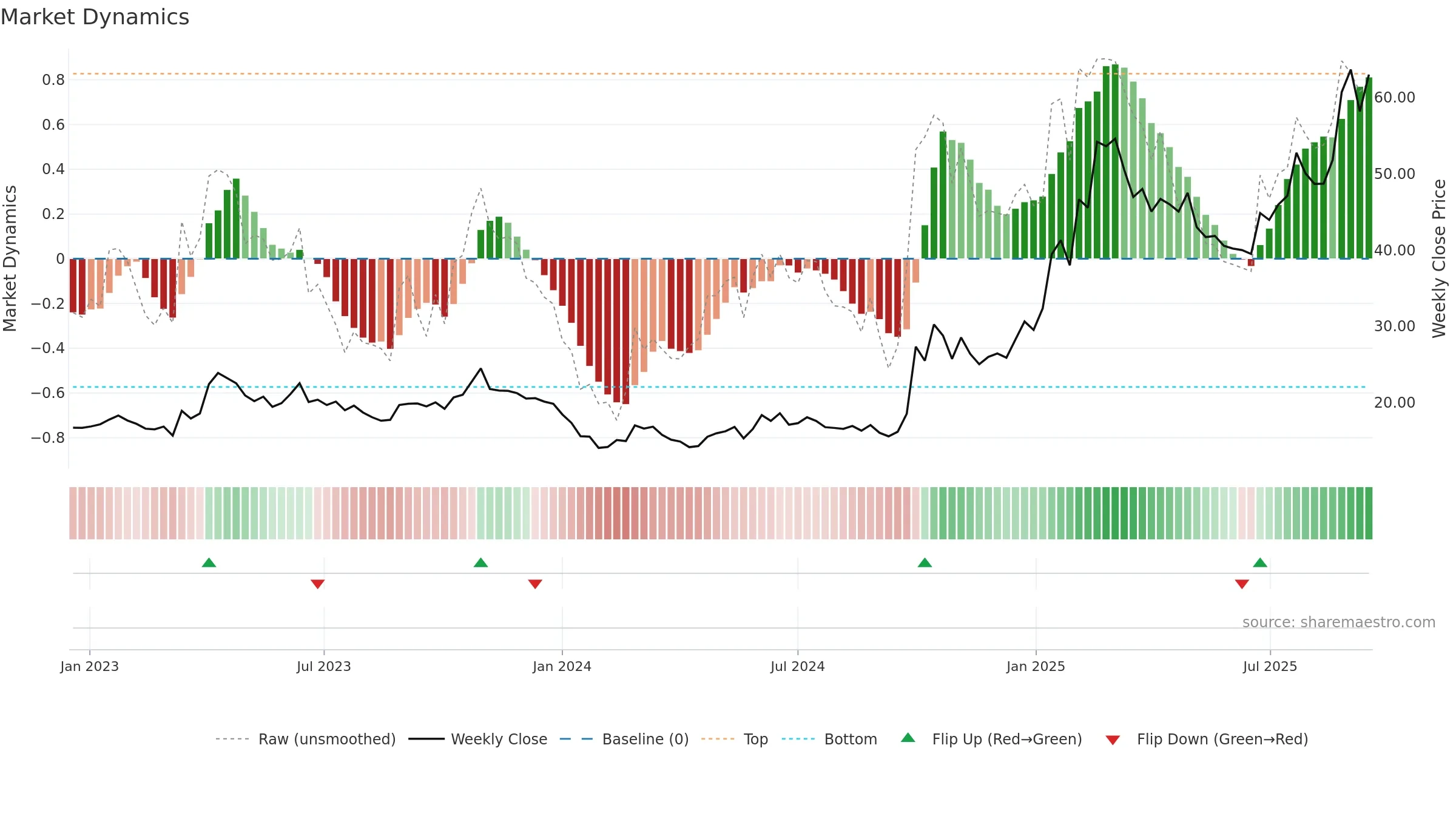The width and height of the screenshot is (1456, 819).
Task: Select the green flip-up marker near Nov 2023
Action: (480, 562)
